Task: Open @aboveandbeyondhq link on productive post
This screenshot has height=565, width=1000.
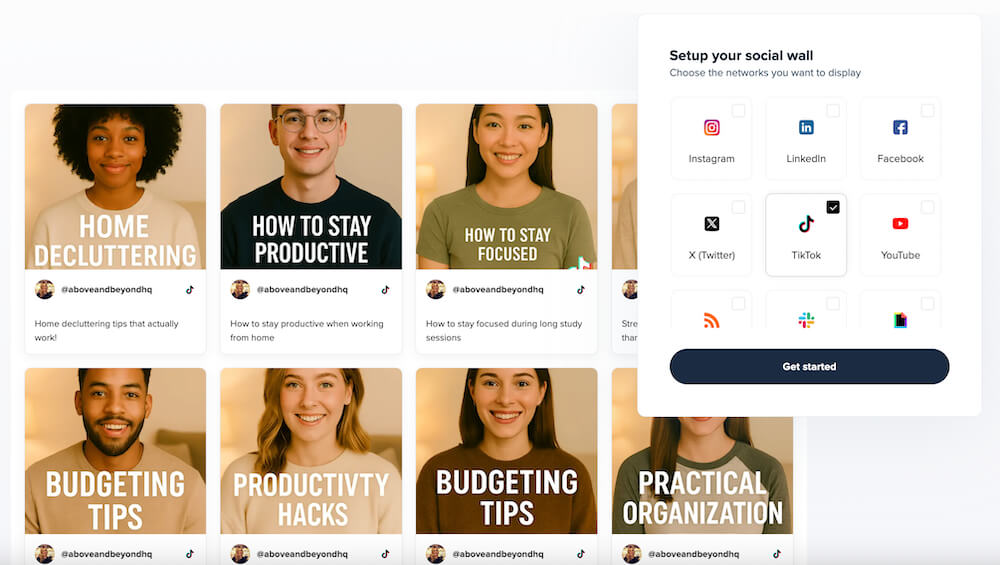Action: pyautogui.click(x=302, y=290)
